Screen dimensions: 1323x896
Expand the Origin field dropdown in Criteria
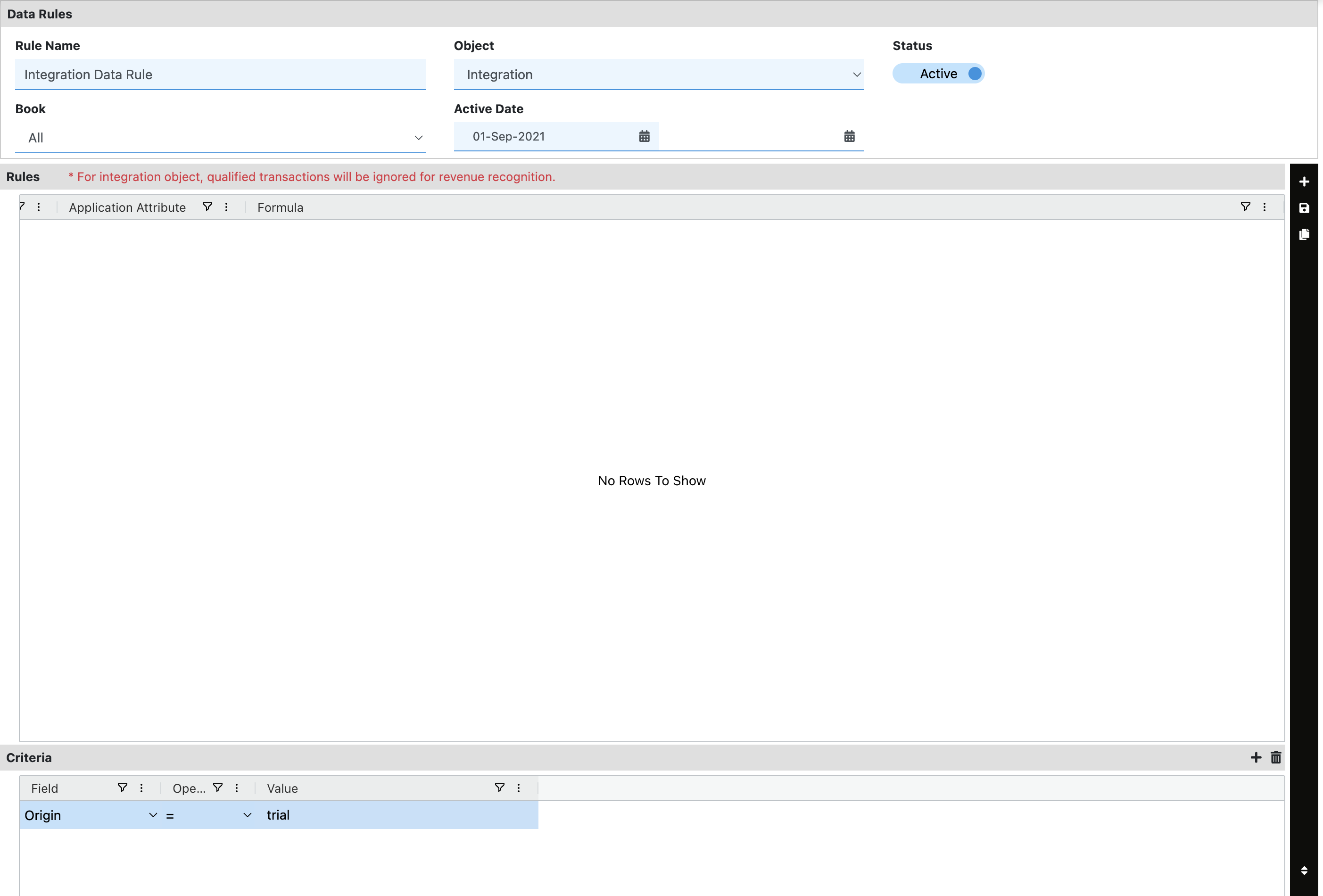(x=153, y=815)
